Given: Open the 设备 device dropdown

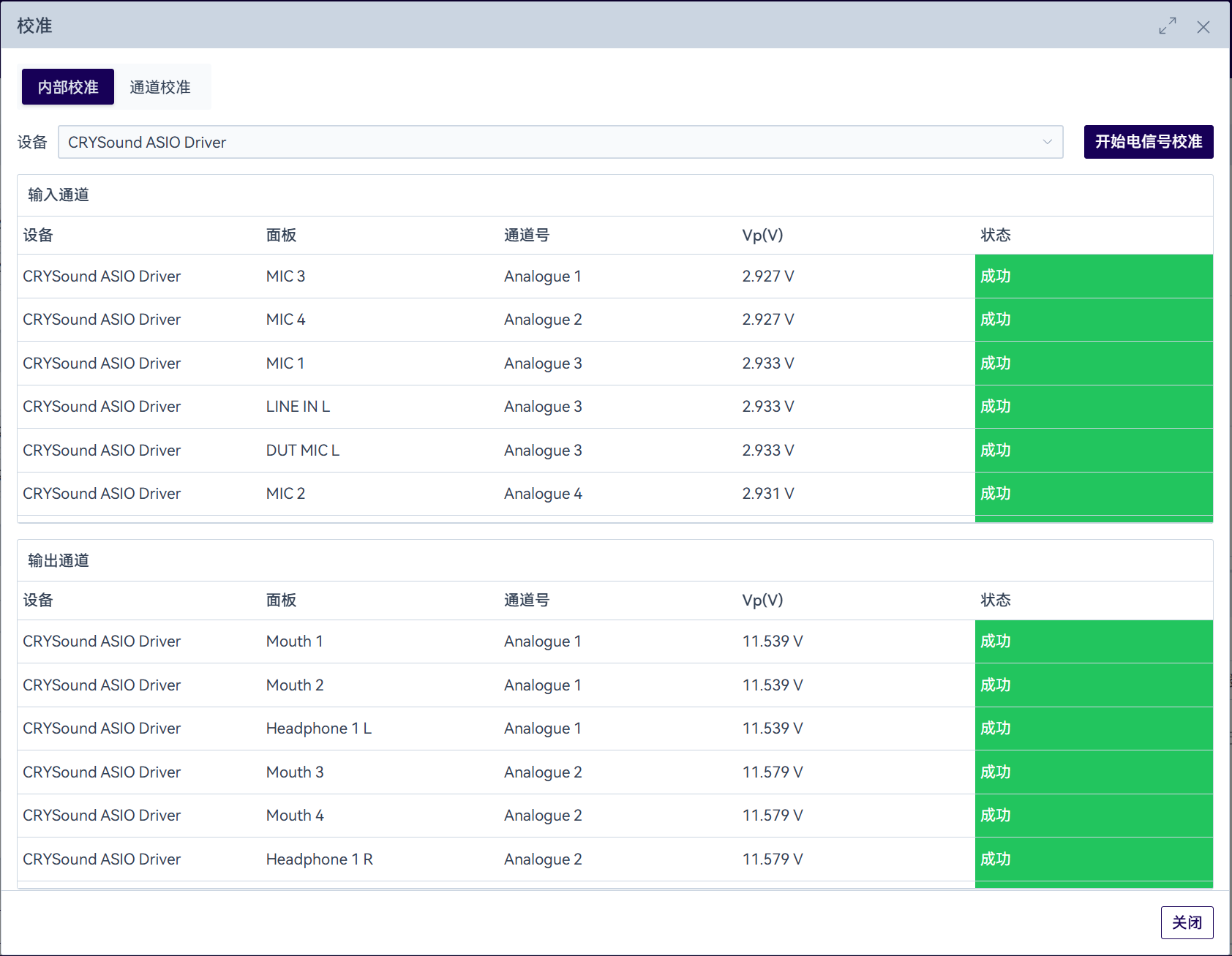Looking at the screenshot, I should [x=560, y=142].
